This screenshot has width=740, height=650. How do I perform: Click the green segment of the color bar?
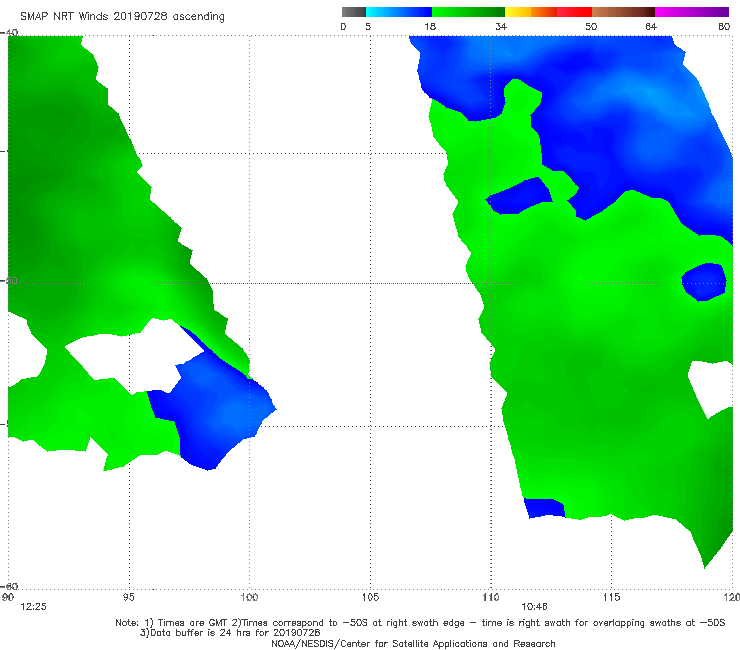point(468,12)
